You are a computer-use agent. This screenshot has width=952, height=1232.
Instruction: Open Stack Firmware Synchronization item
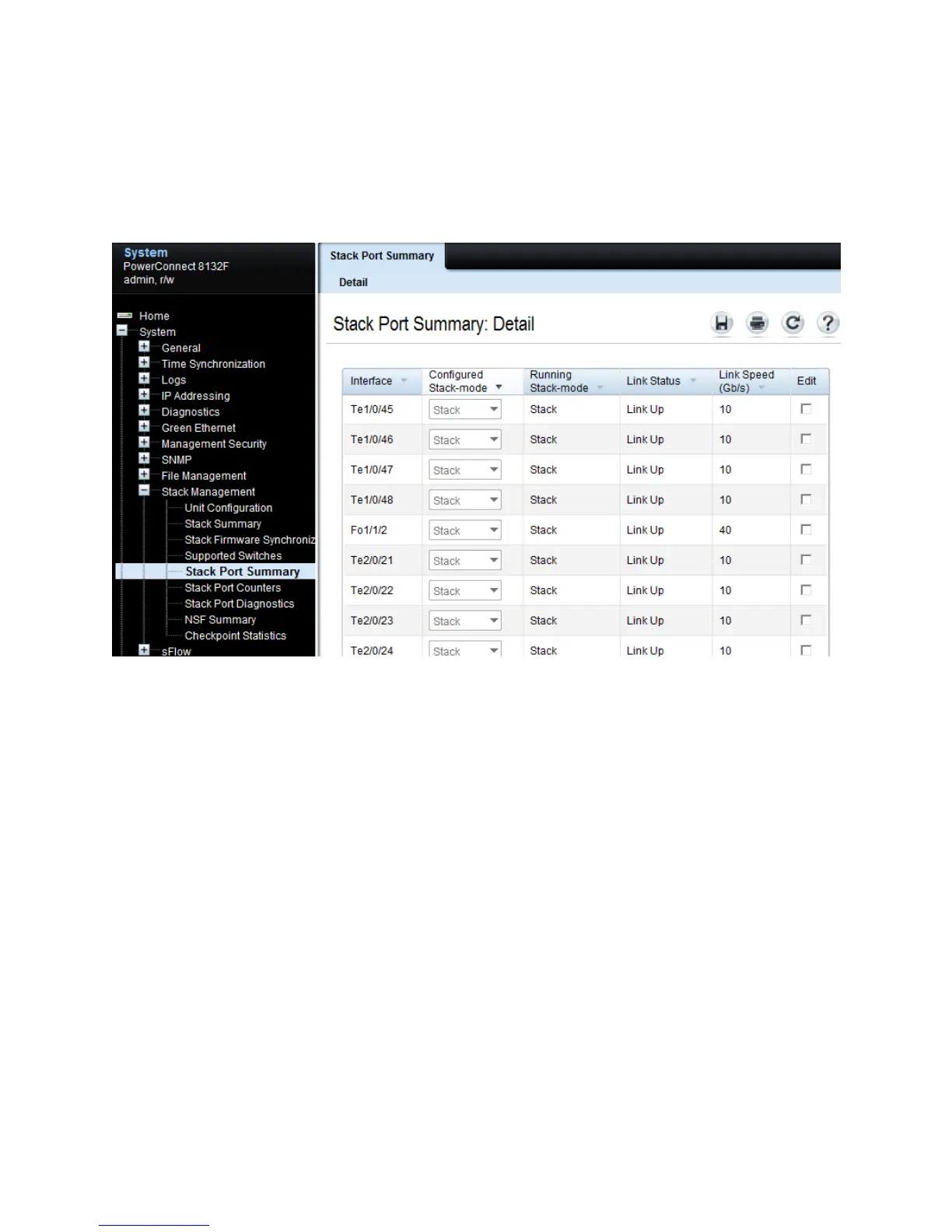(x=250, y=540)
